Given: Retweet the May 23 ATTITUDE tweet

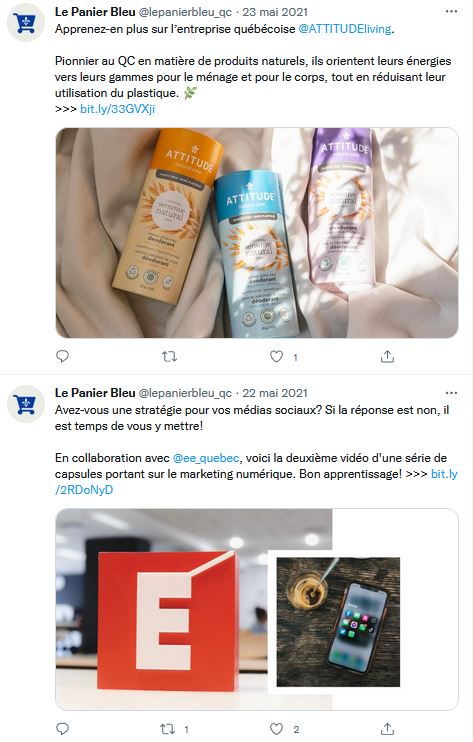Looking at the screenshot, I should (x=169, y=356).
